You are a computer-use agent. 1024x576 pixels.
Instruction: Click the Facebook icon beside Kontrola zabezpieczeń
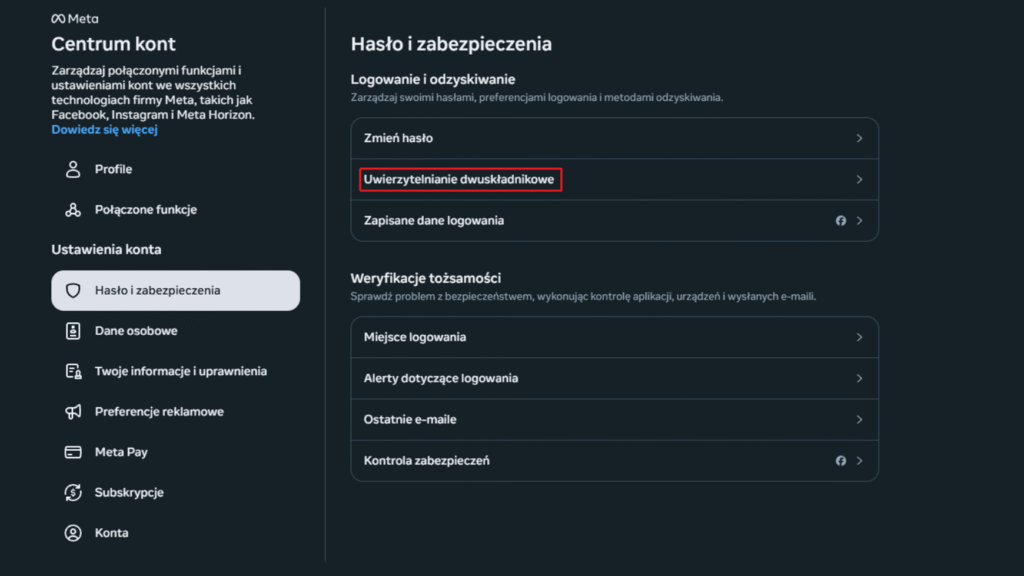pos(841,461)
